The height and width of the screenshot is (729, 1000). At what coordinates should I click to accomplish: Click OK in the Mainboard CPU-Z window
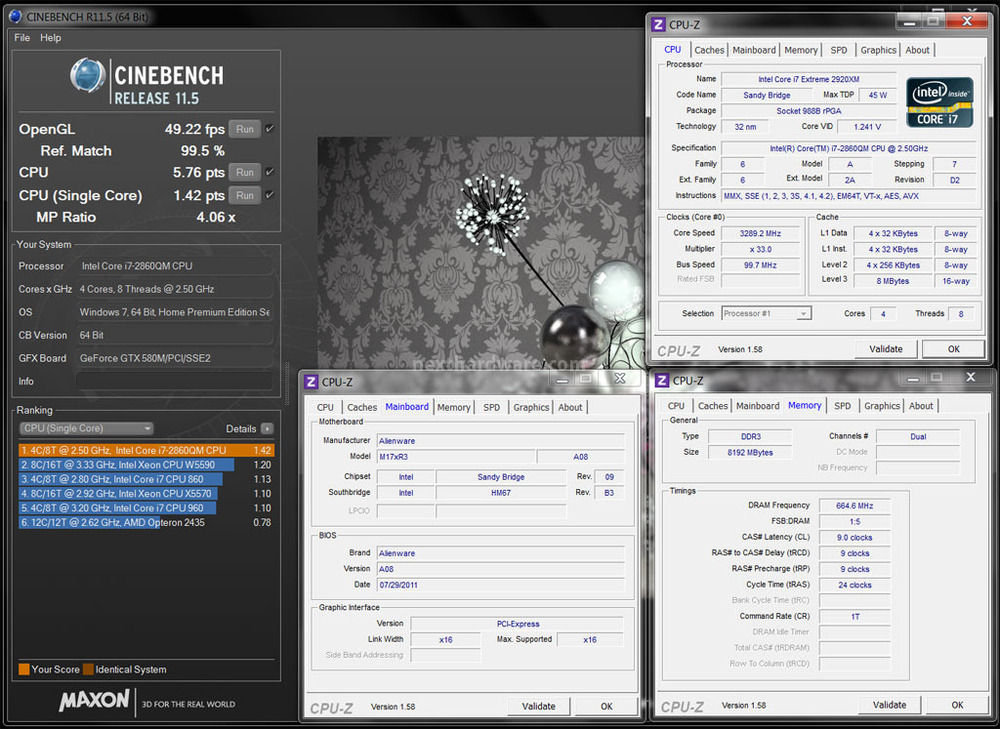(x=607, y=706)
